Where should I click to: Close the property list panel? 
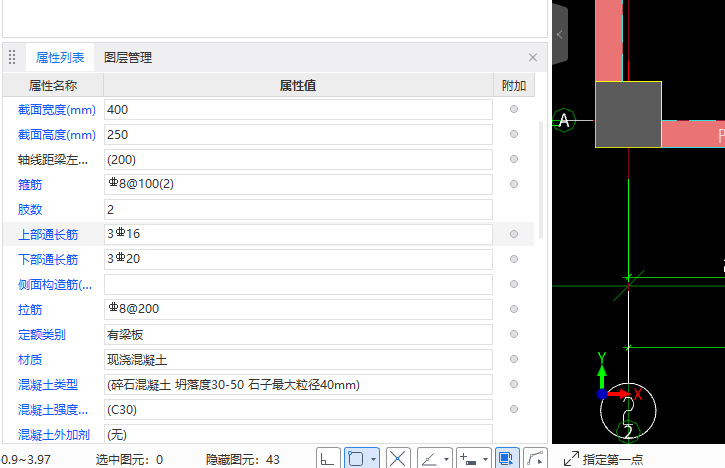click(x=533, y=57)
